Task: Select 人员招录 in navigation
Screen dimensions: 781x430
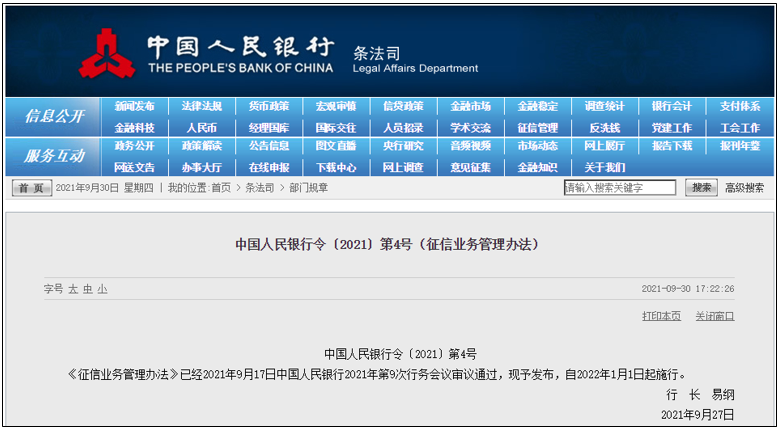Action: [x=403, y=128]
